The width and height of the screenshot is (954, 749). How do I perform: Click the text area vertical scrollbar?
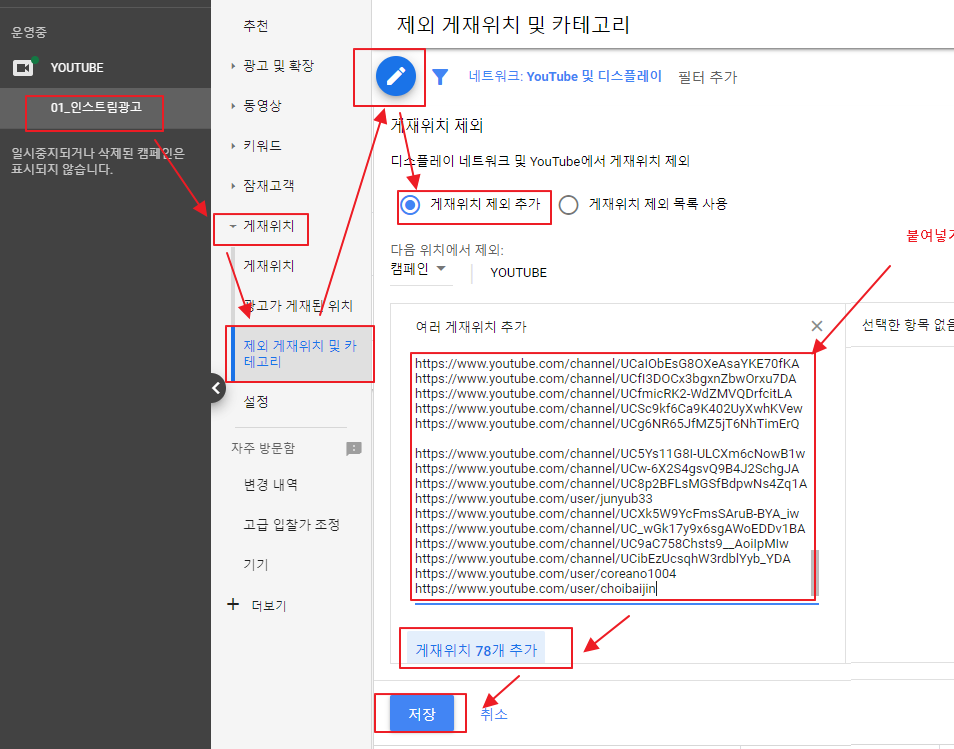(x=815, y=572)
